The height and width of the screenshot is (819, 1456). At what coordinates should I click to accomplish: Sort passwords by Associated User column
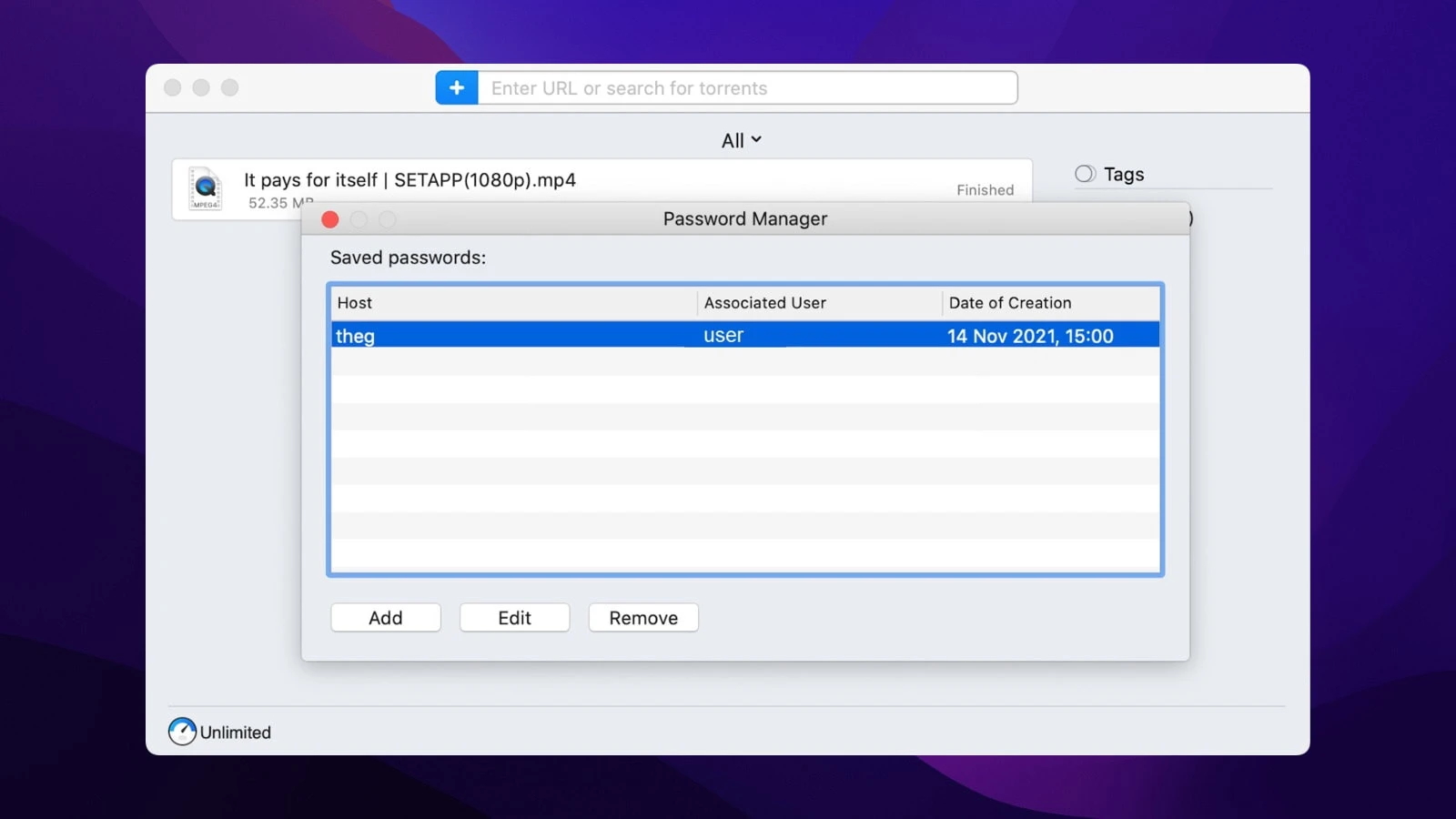click(764, 302)
